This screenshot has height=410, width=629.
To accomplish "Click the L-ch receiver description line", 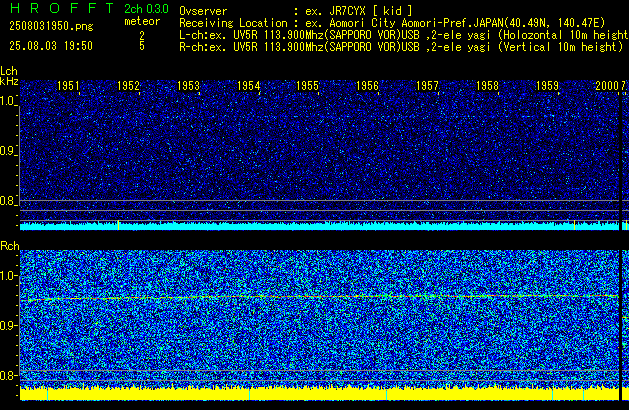I will (x=404, y=35).
